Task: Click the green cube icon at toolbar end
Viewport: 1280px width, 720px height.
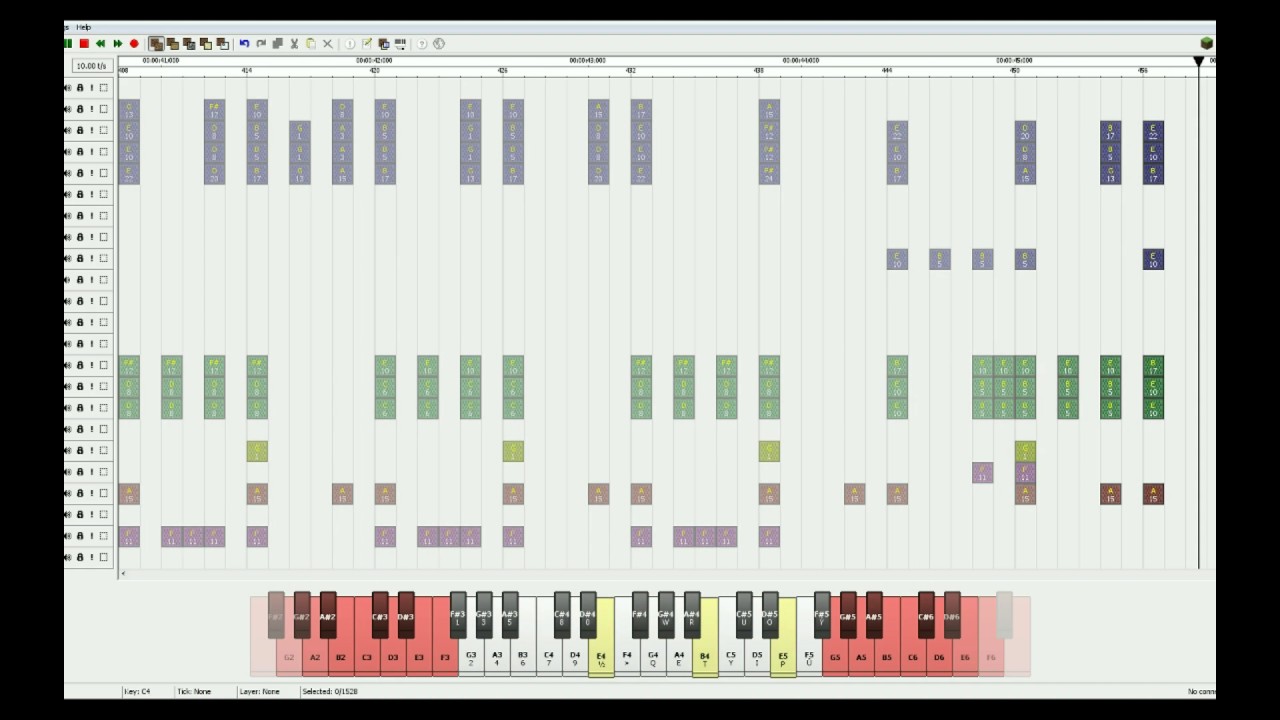Action: pos(1207,43)
